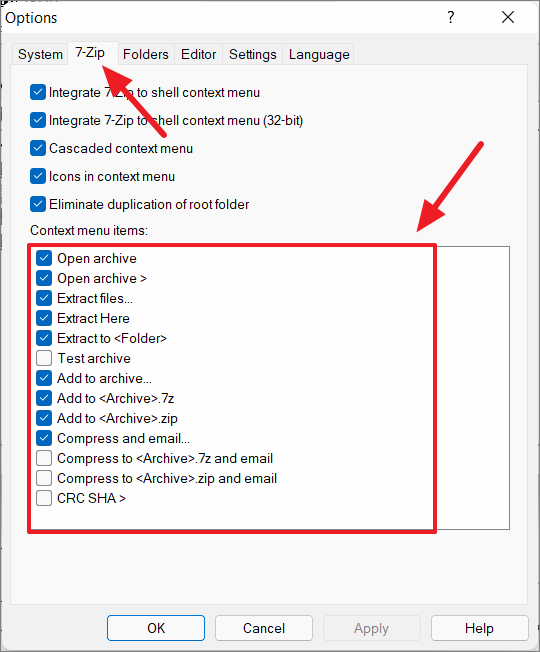Close the Options dialog
The width and height of the screenshot is (540, 652).
click(508, 17)
